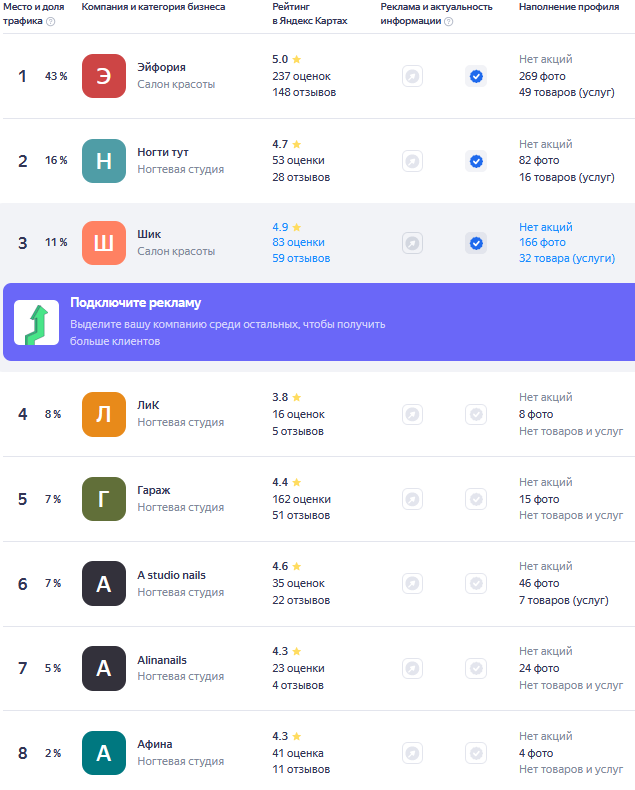Viewport: 635px width, 790px height.
Task: Click blue verified checkmark for Шик
Action: click(476, 243)
